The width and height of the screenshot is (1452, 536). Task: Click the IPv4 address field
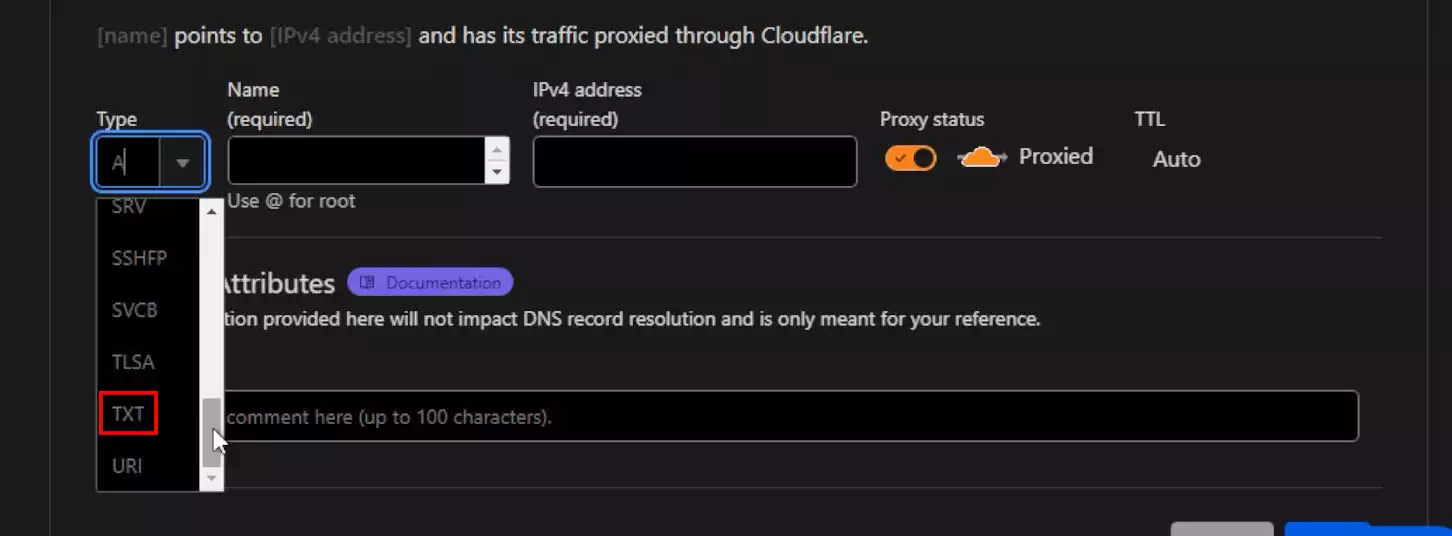pos(695,161)
